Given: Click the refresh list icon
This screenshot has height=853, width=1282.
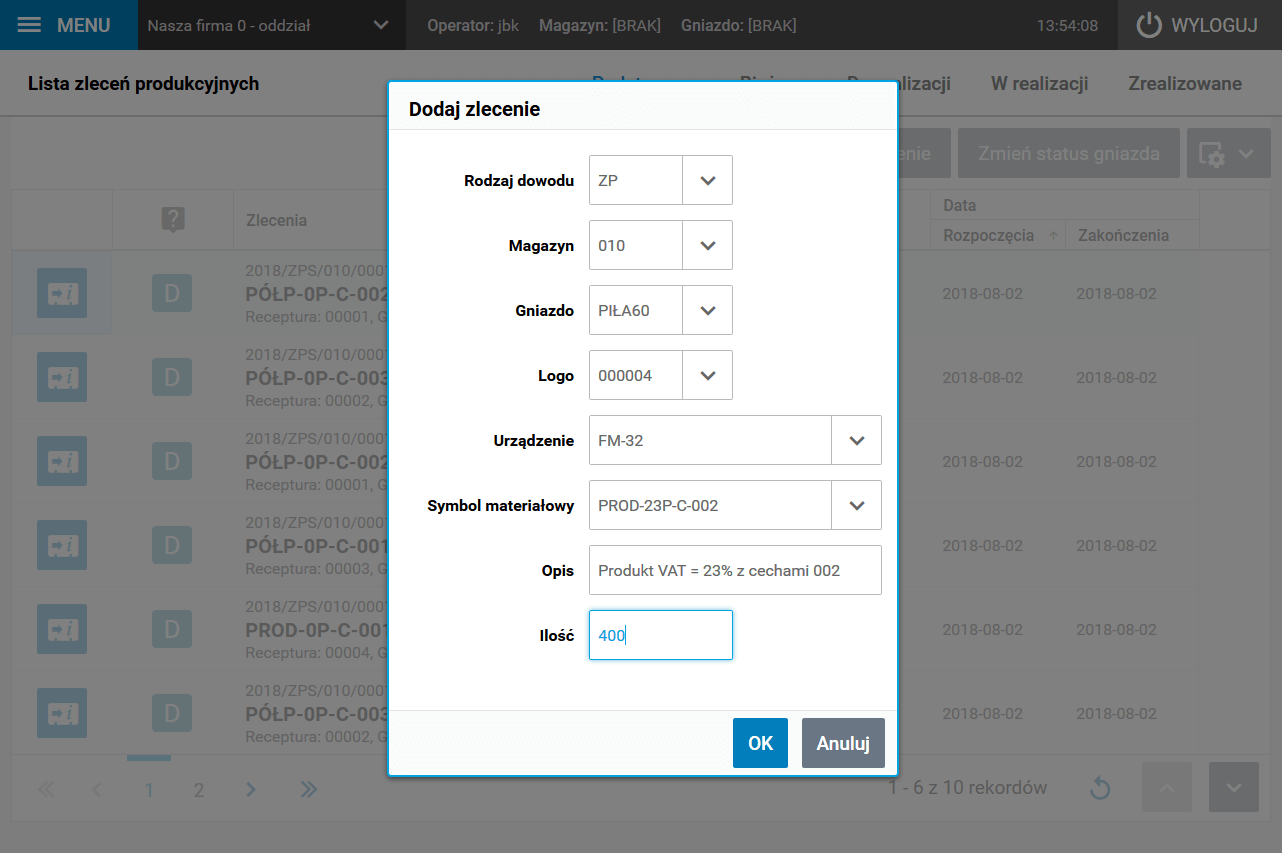Looking at the screenshot, I should 1100,788.
